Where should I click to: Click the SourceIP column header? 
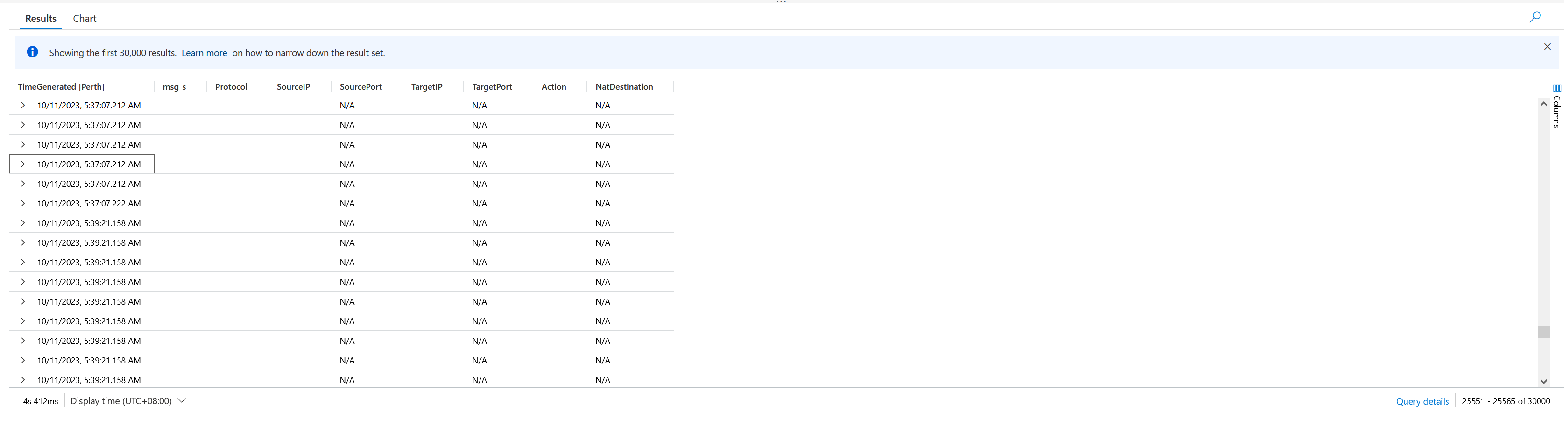click(293, 86)
